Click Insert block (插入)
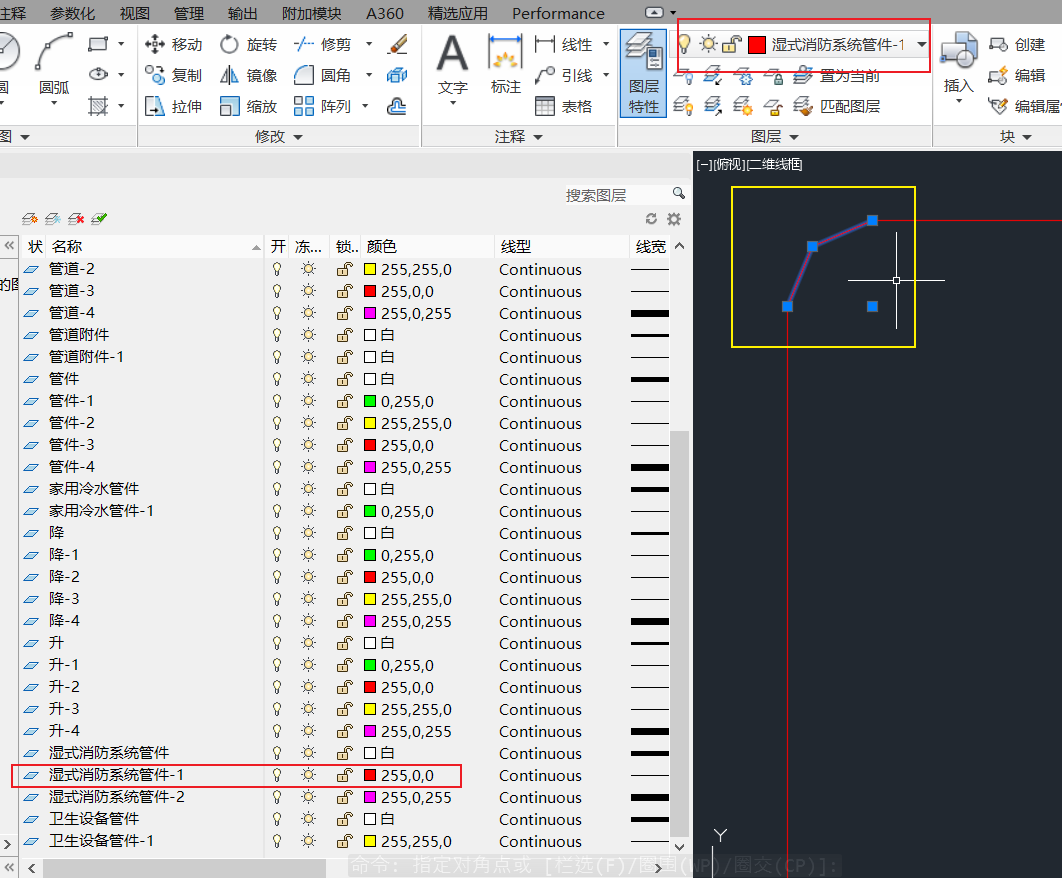This screenshot has height=878, width=1062. click(958, 65)
